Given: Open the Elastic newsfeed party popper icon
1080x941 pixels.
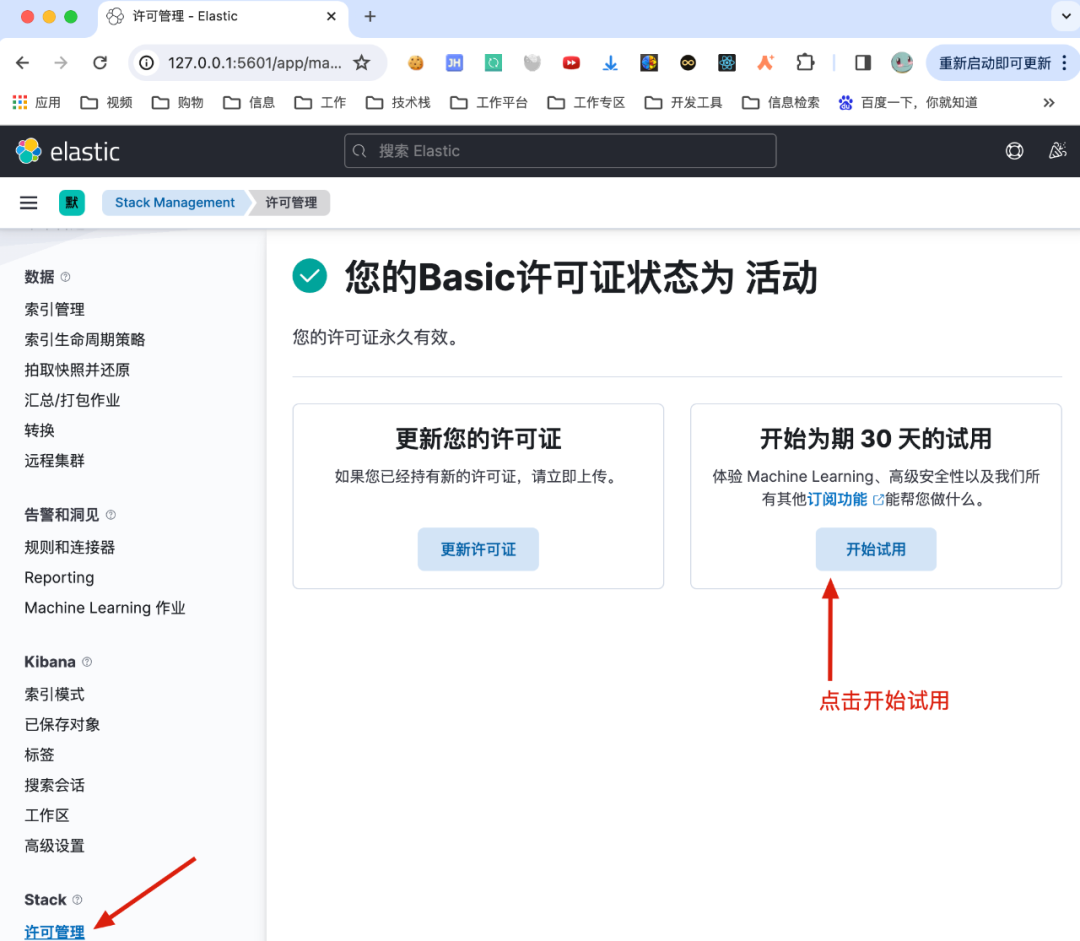Looking at the screenshot, I should pos(1057,150).
